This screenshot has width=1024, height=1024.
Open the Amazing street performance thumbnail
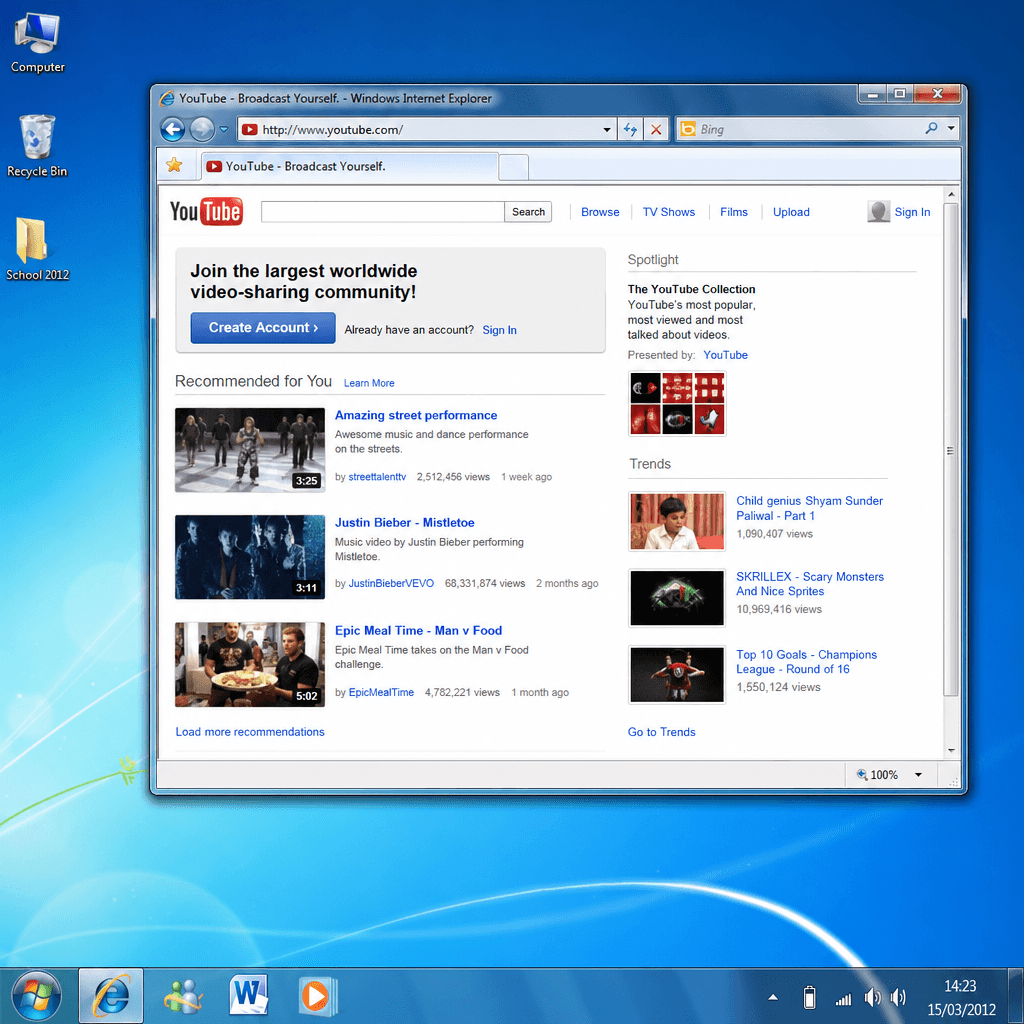tap(249, 450)
